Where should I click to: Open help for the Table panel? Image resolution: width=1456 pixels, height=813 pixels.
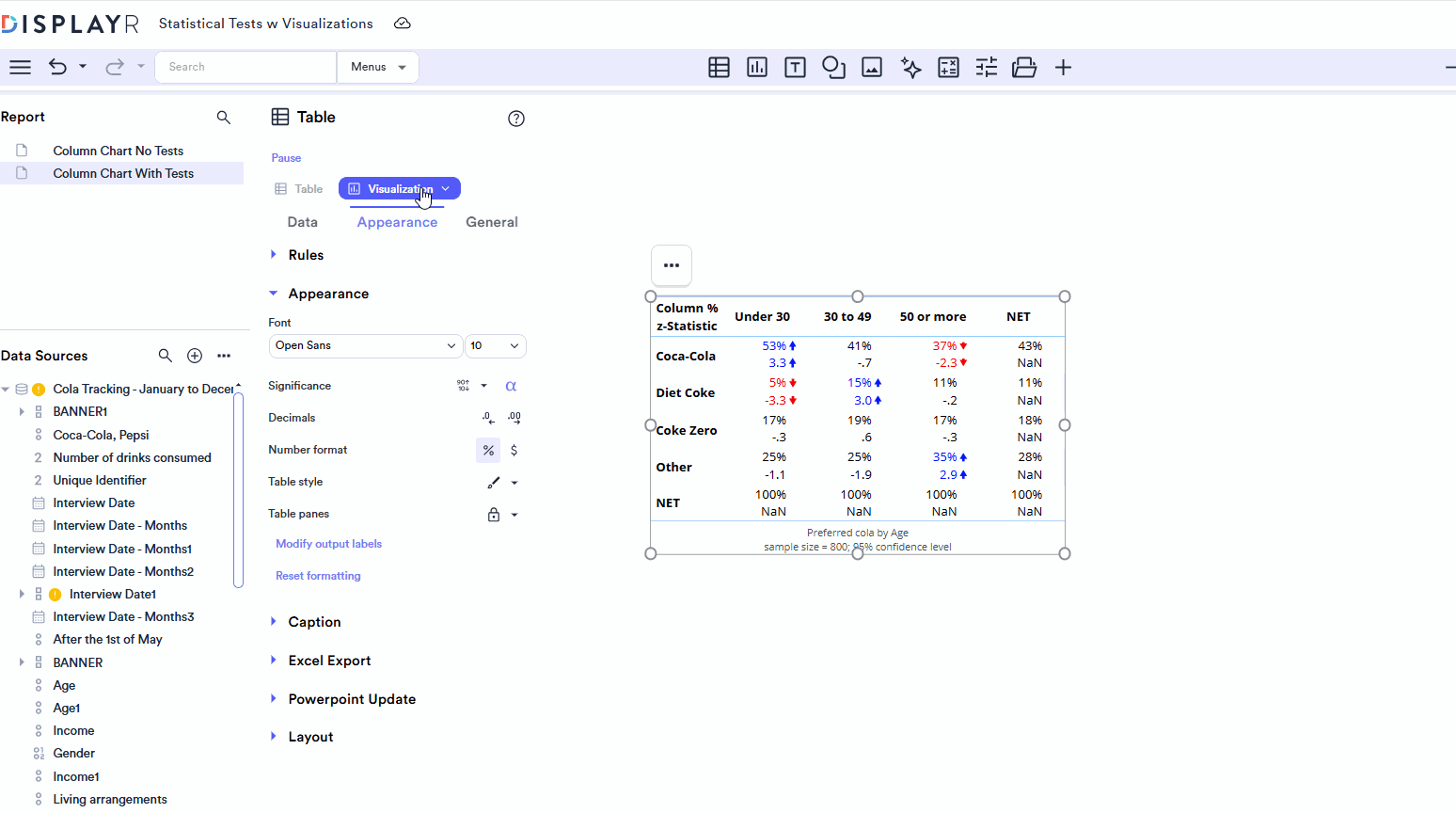[x=516, y=119]
